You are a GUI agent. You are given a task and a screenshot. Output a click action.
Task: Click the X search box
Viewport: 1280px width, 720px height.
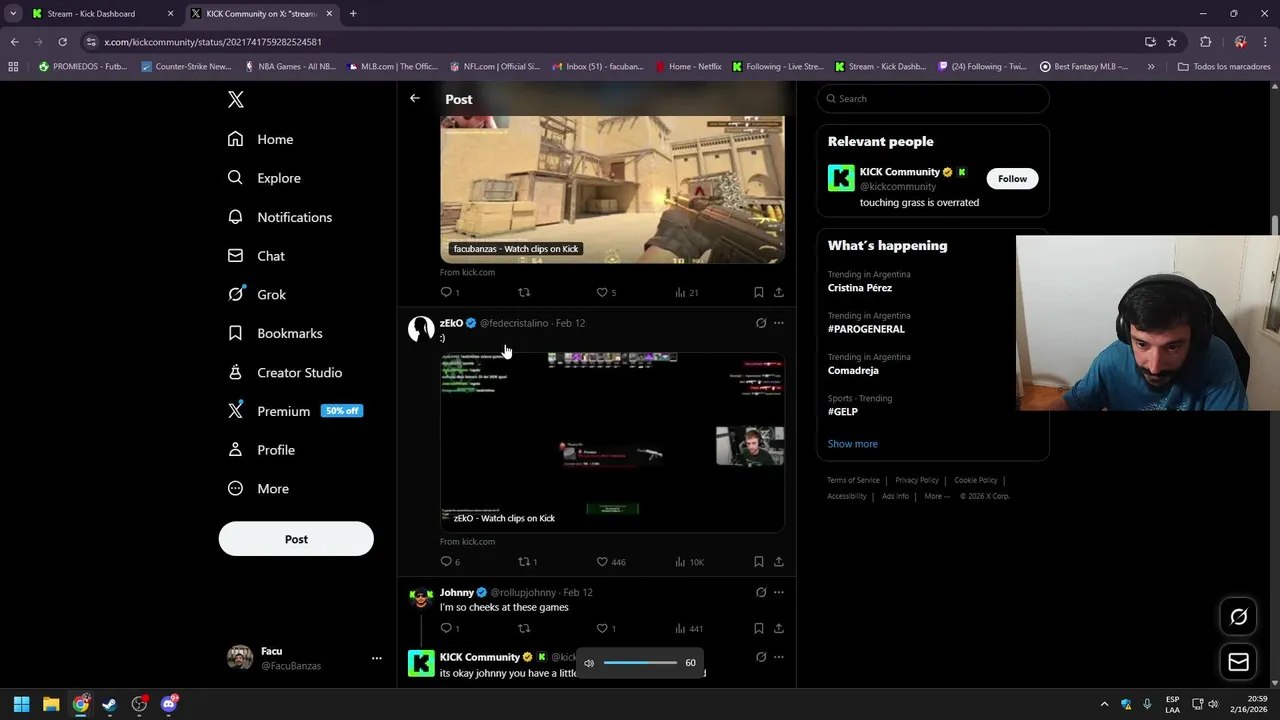(x=933, y=98)
